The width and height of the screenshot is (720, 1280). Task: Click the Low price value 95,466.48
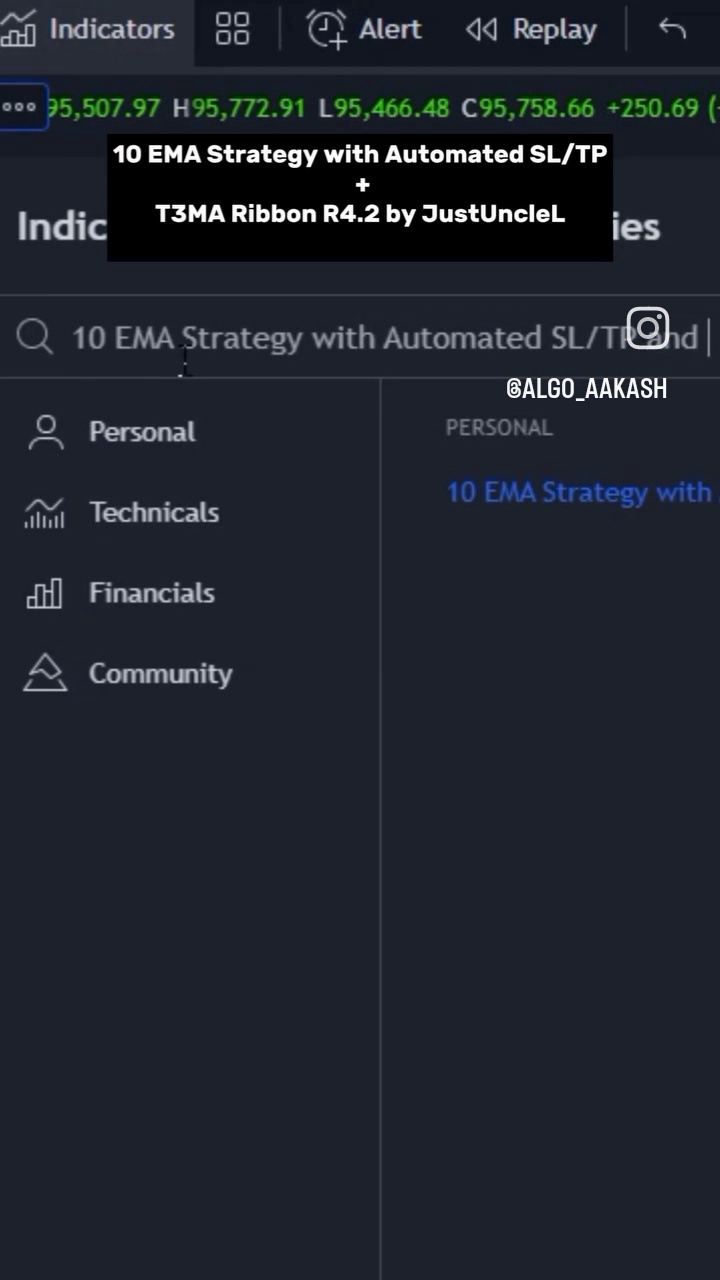(x=391, y=108)
